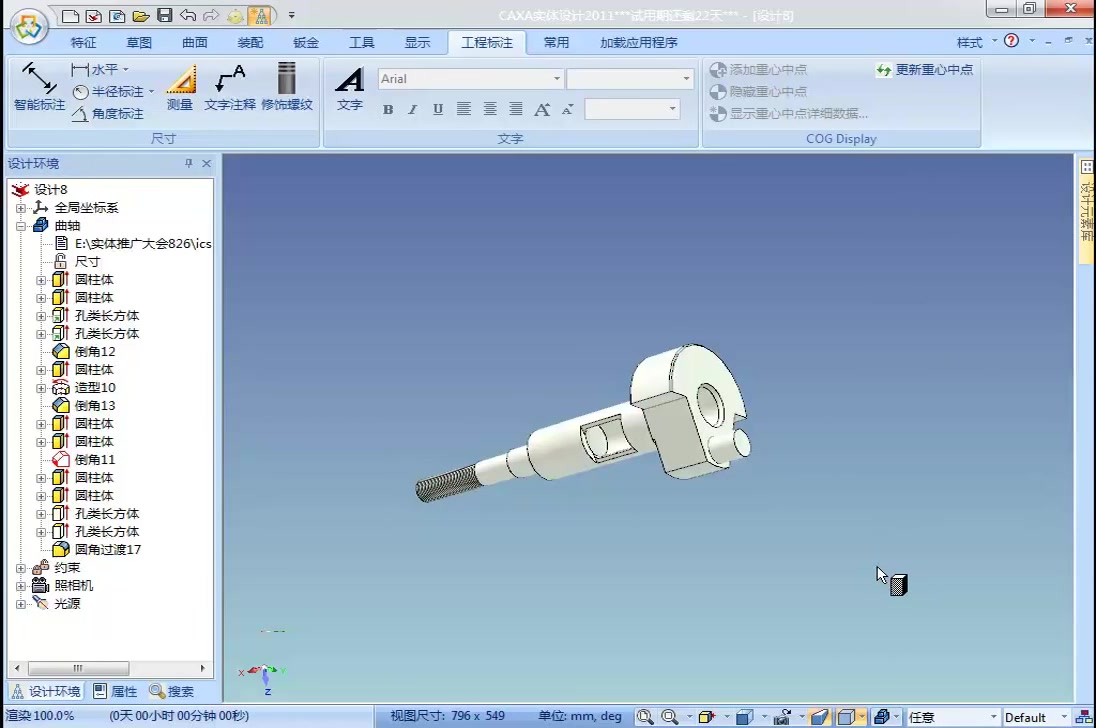The image size is (1096, 728).
Task: Expand the 全局坐标系 tree node
Action: 21,208
